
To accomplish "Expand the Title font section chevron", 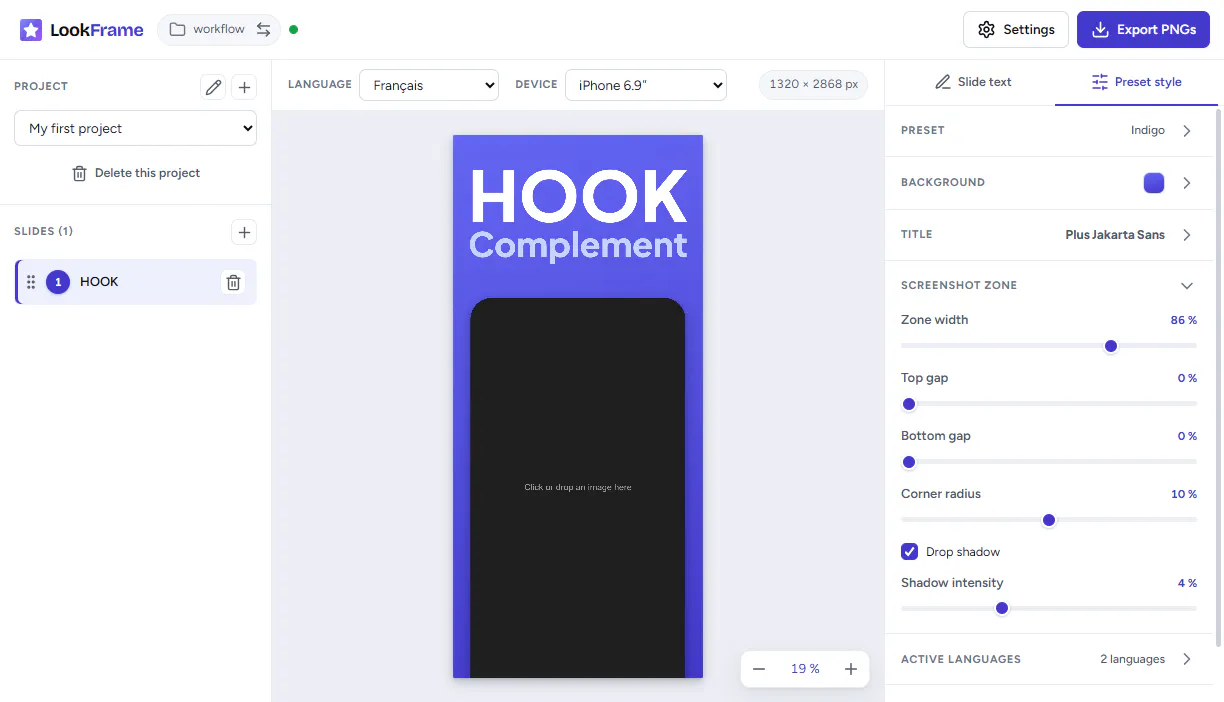I will [x=1187, y=235].
